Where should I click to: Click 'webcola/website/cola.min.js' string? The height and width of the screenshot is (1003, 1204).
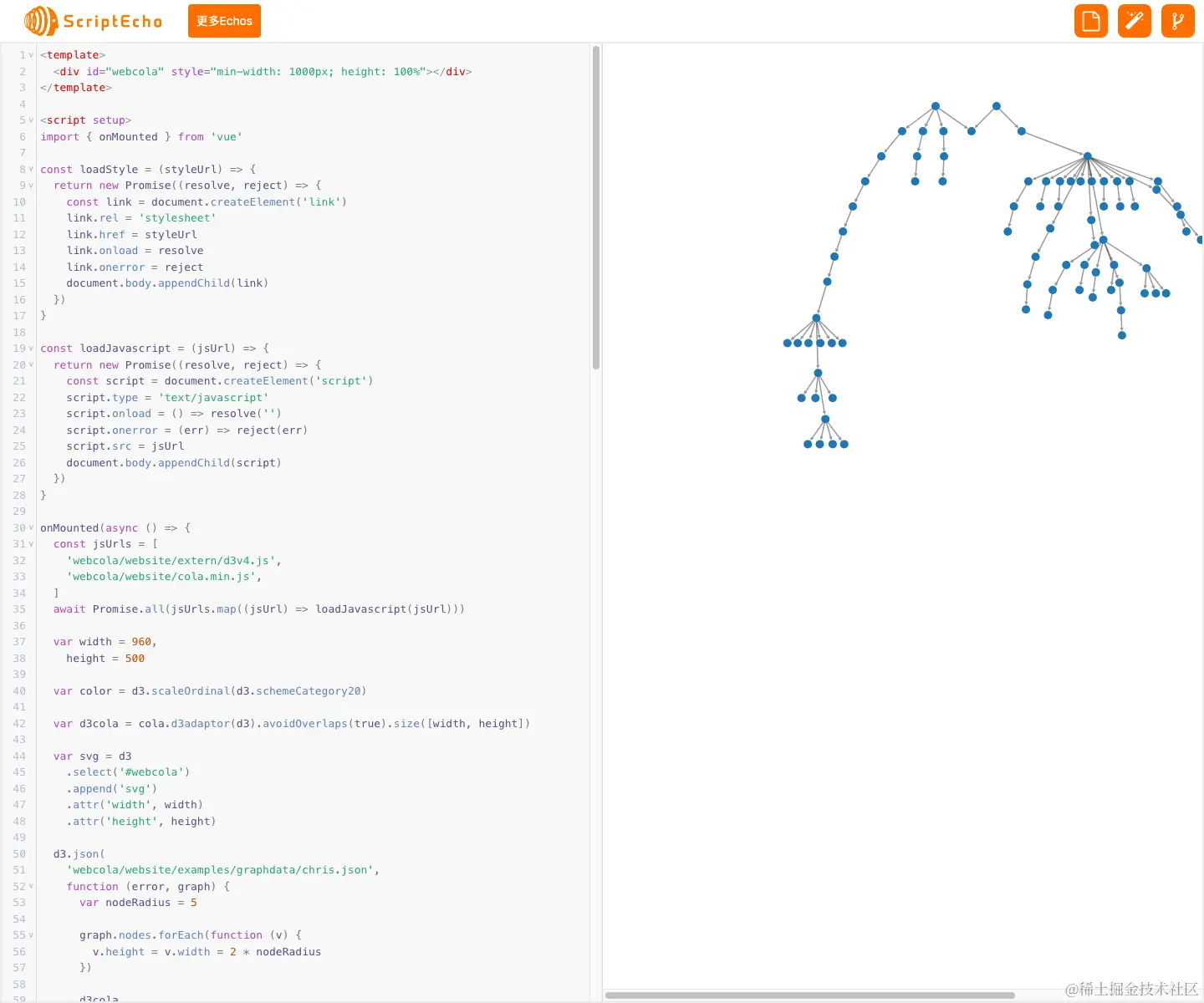(161, 577)
